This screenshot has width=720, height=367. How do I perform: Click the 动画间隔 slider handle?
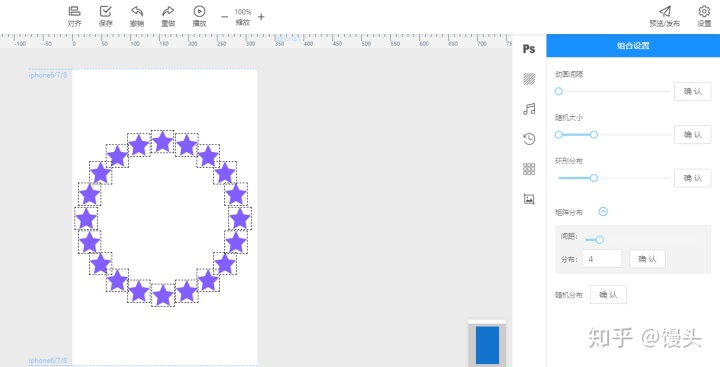point(558,91)
